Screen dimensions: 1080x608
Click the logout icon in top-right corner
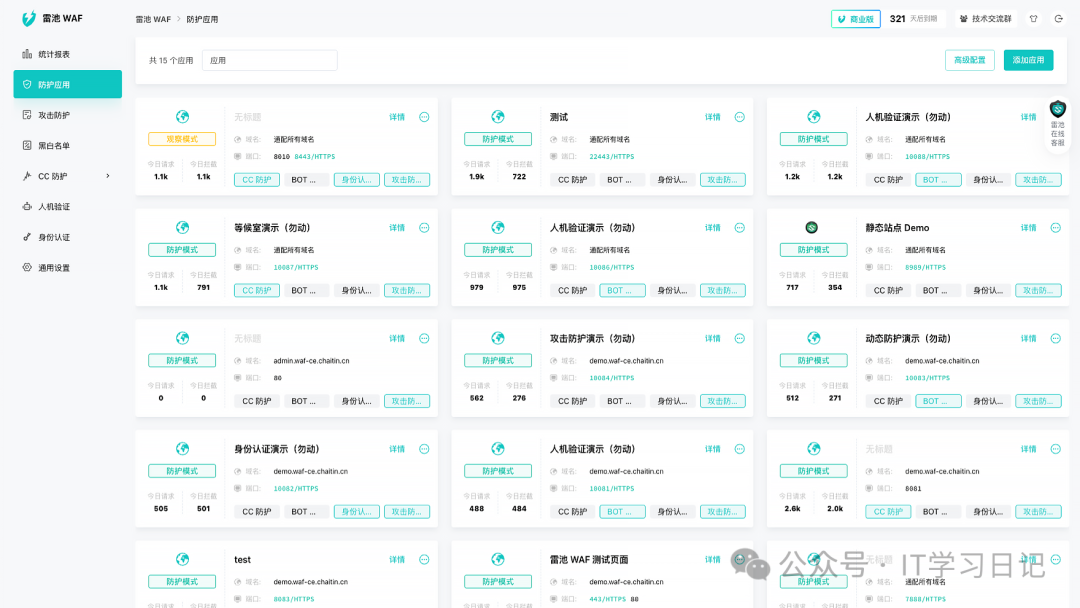(x=1058, y=19)
